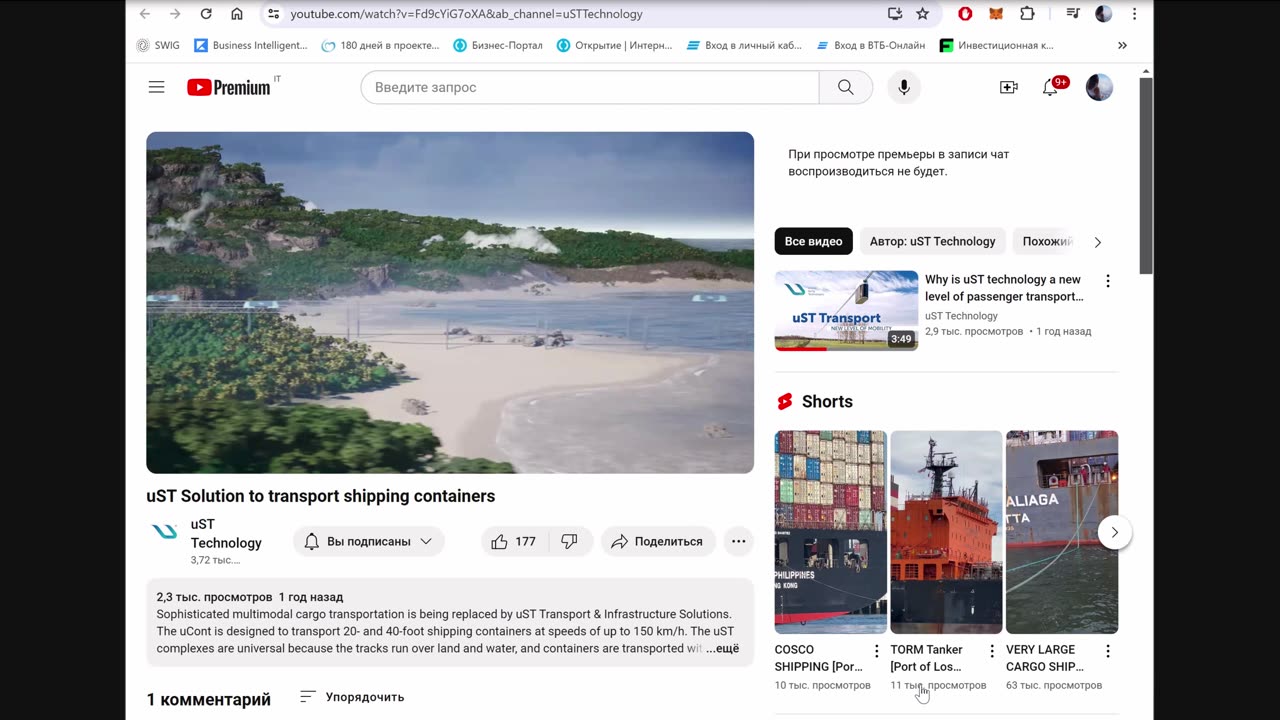Open the browser home page

[237, 14]
